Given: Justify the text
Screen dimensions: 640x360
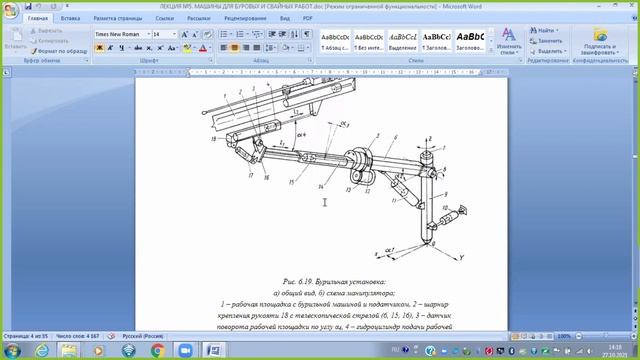Looking at the screenshot, I should pos(257,48).
